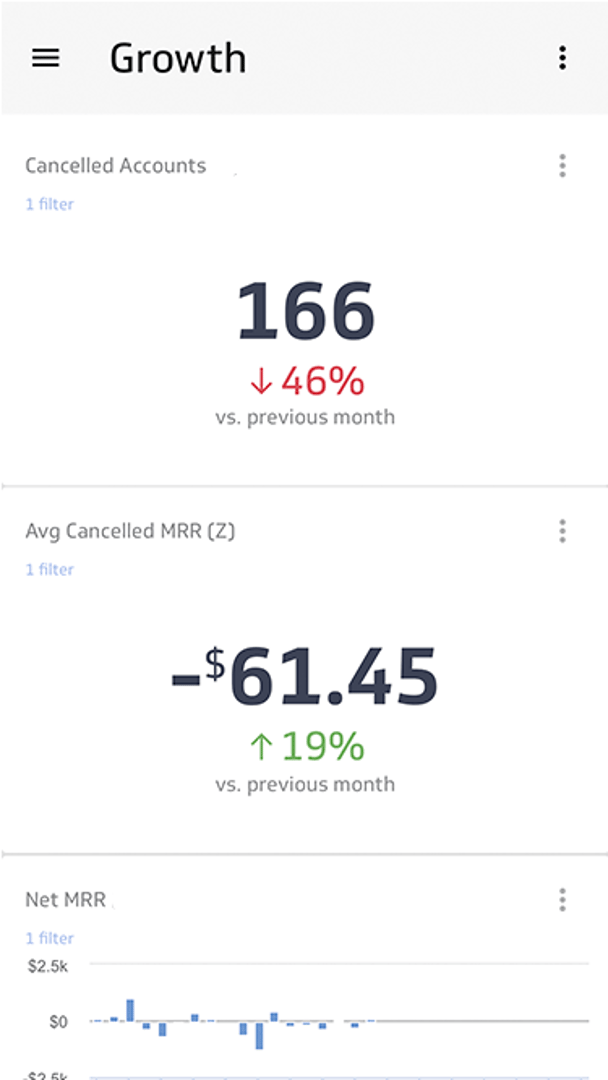608x1080 pixels.
Task: Open options for Avg Cancelled MRR card
Action: pos(563,530)
